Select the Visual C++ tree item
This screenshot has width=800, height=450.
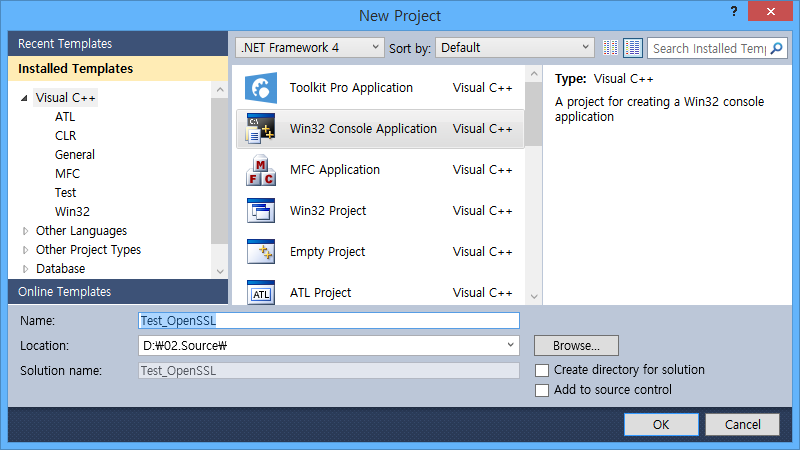point(65,97)
